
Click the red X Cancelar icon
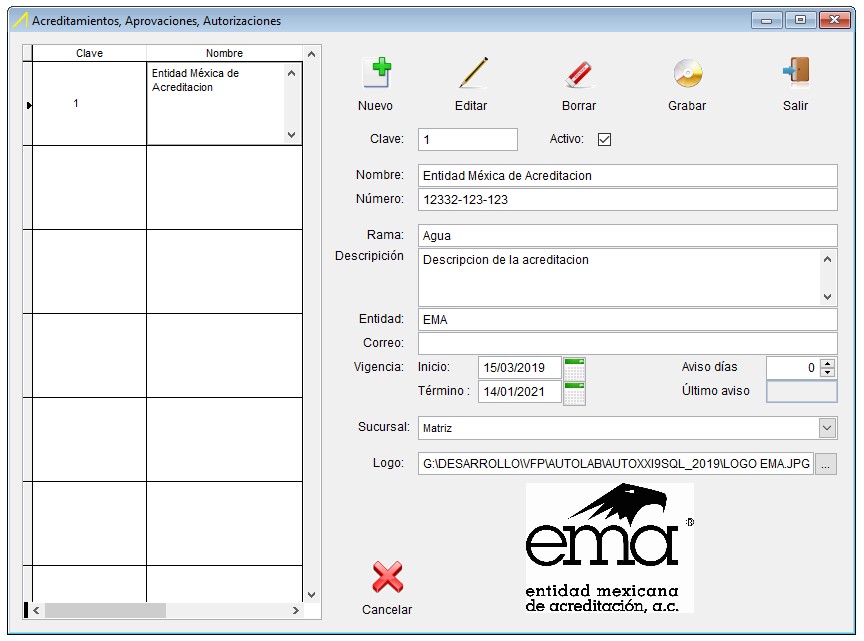387,577
